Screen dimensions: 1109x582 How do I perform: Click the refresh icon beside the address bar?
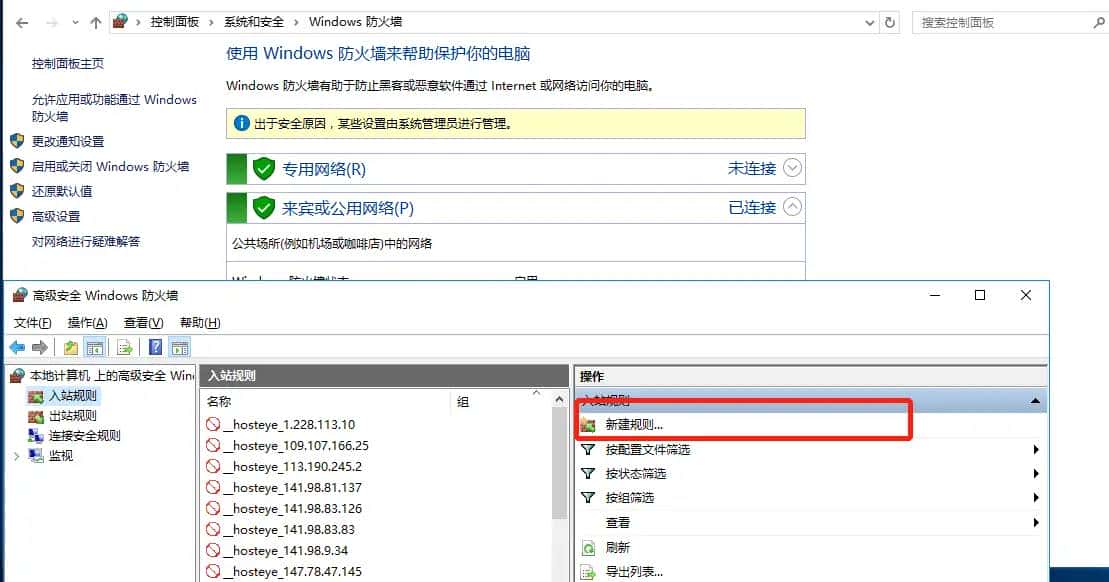890,21
